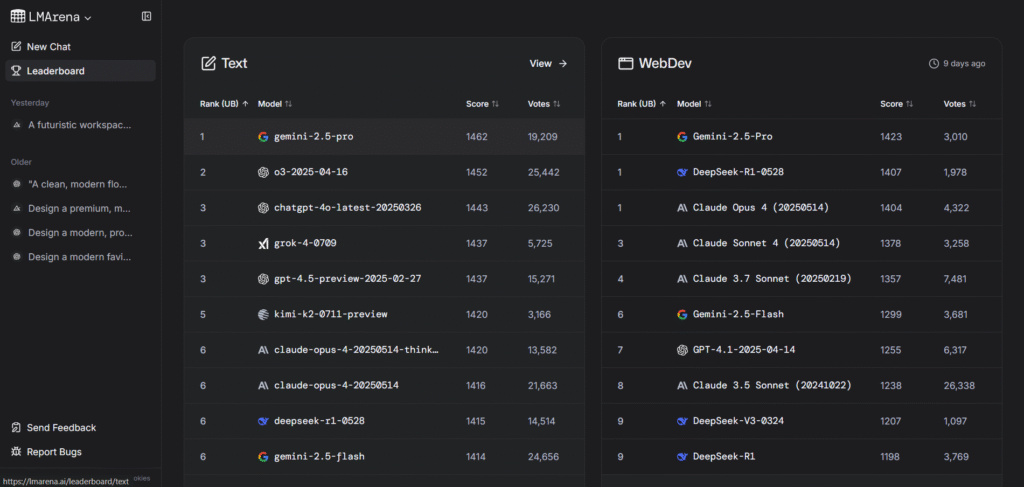The image size is (1024, 487).
Task: Click the Send Feedback icon
Action: click(x=16, y=428)
